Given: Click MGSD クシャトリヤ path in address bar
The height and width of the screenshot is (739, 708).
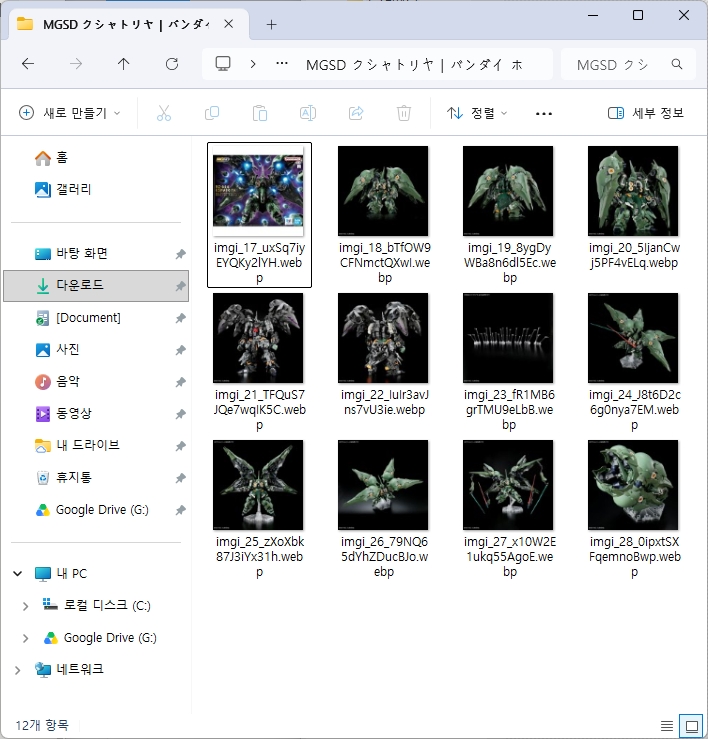Looking at the screenshot, I should pyautogui.click(x=414, y=65).
